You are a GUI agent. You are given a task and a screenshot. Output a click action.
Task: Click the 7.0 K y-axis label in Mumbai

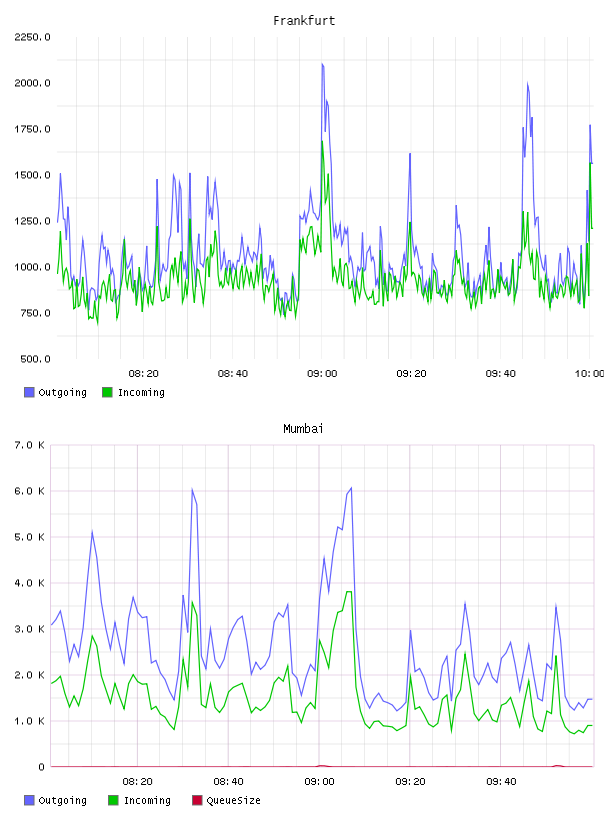pyautogui.click(x=29, y=445)
